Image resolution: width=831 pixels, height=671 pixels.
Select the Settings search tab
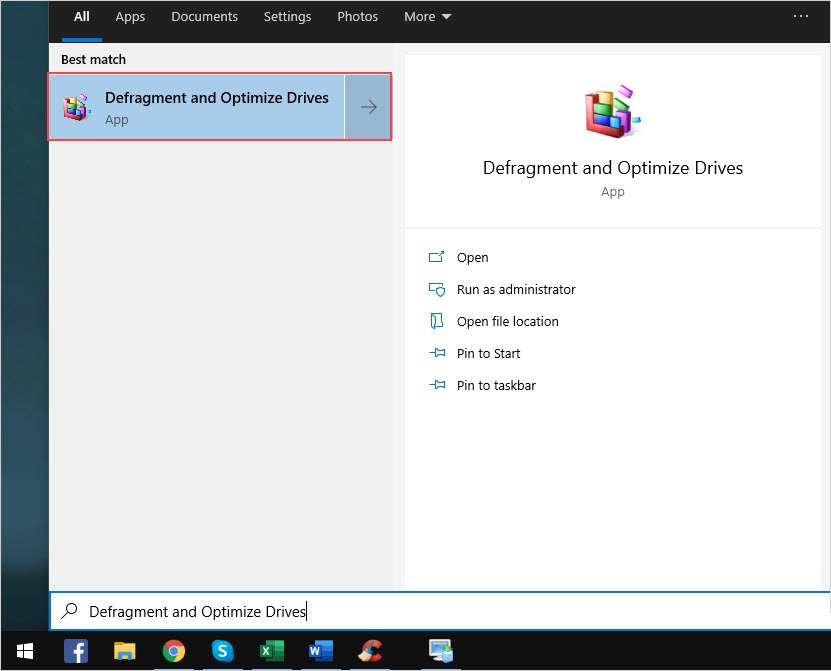pos(287,17)
